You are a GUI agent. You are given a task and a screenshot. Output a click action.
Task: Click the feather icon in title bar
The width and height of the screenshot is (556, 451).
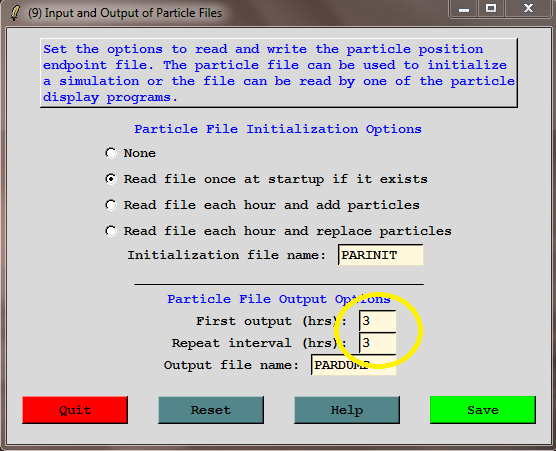15,13
